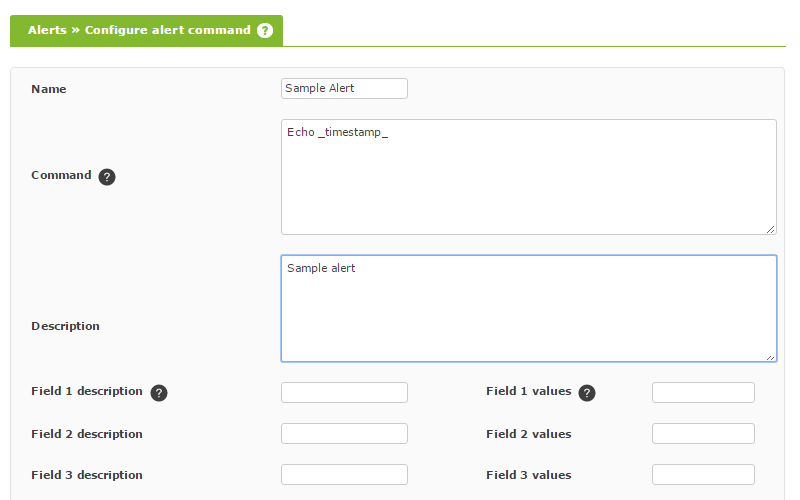Focus the Field 1 values input box
Viewport: 800px width, 500px height.
pos(703,392)
